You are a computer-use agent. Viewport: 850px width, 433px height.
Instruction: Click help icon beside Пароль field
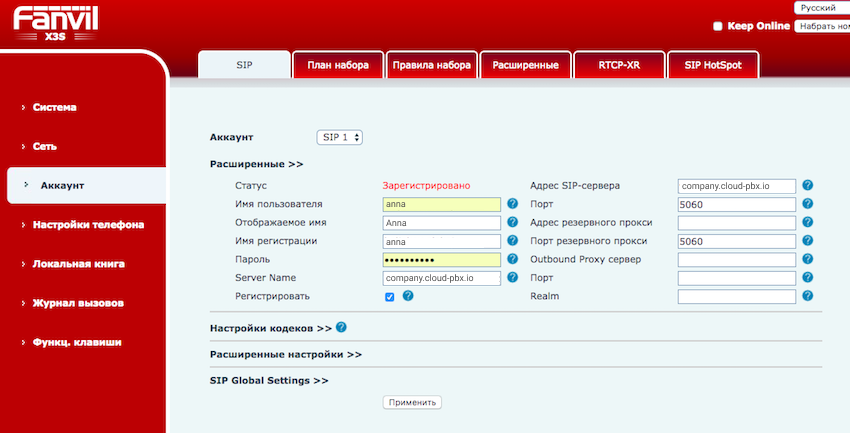(x=512, y=259)
